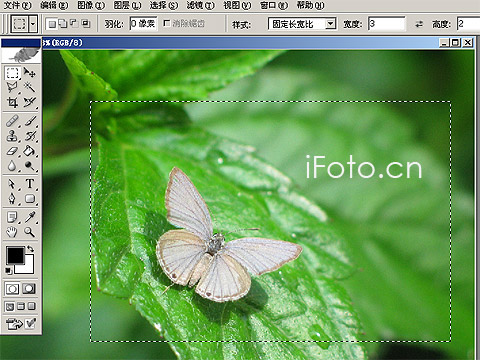Select the Eyedropper tool
This screenshot has height=360, width=480.
[x=29, y=217]
